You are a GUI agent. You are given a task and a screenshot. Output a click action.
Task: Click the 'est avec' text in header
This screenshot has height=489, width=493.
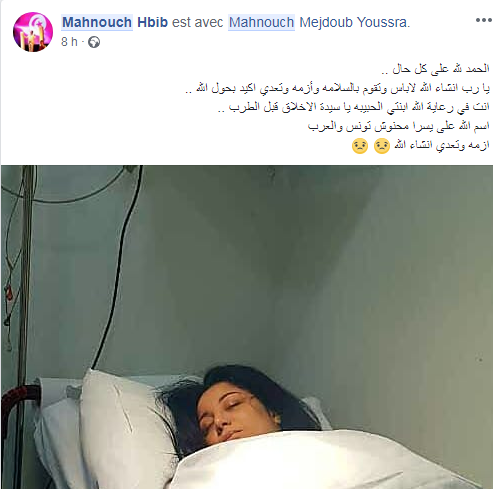[198, 22]
